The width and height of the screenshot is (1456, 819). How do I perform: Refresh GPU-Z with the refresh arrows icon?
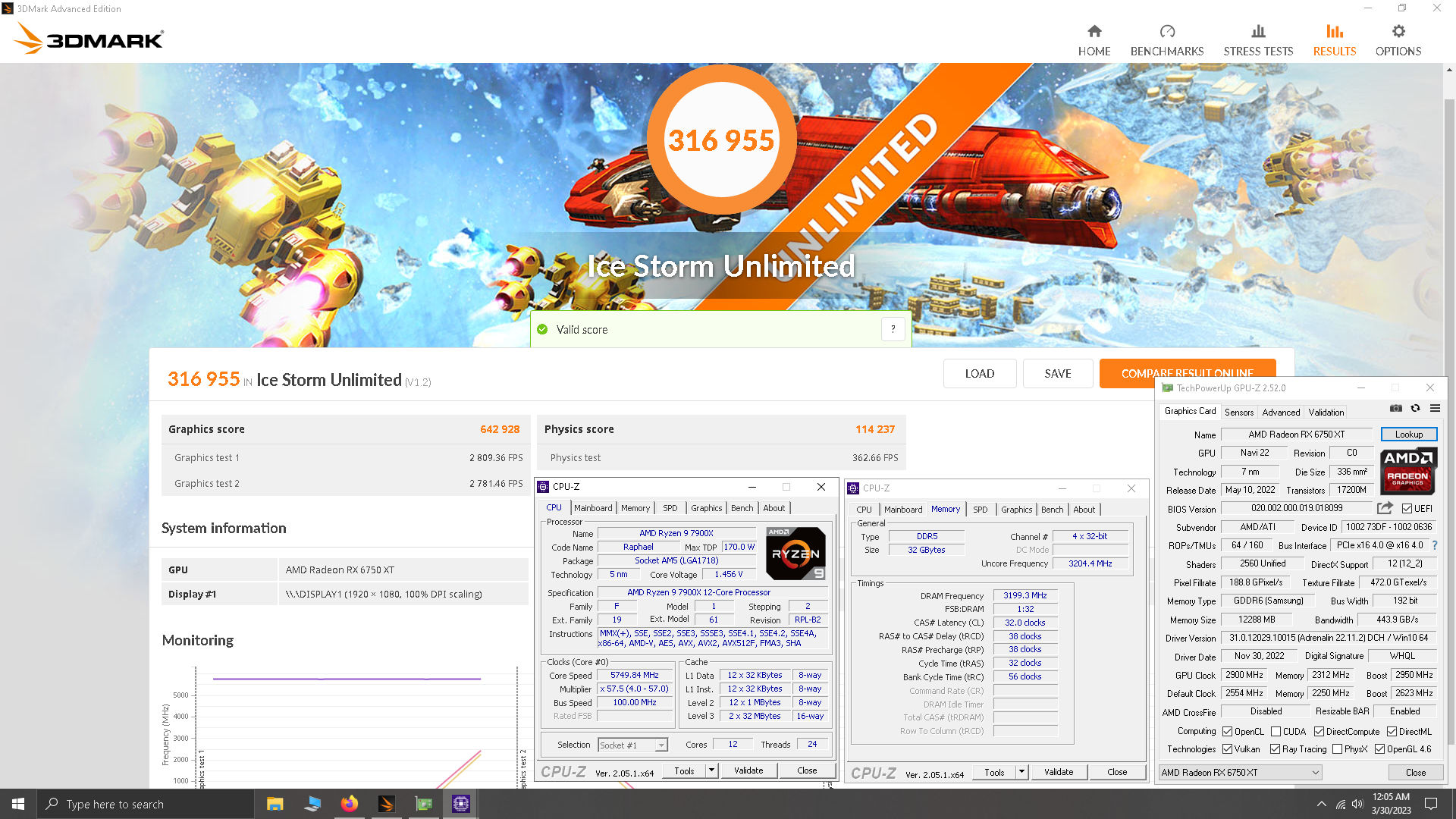1415,408
